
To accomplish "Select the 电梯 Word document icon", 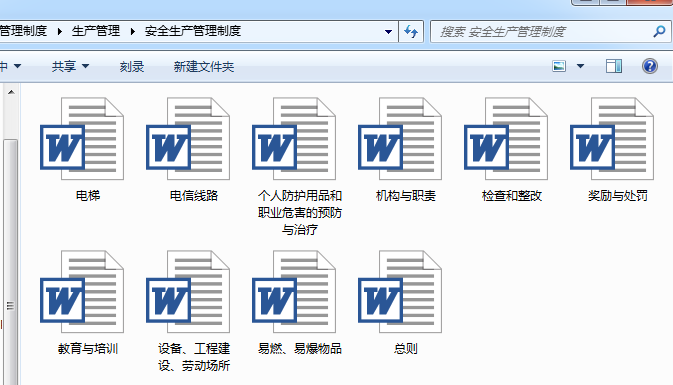I will 82,139.
